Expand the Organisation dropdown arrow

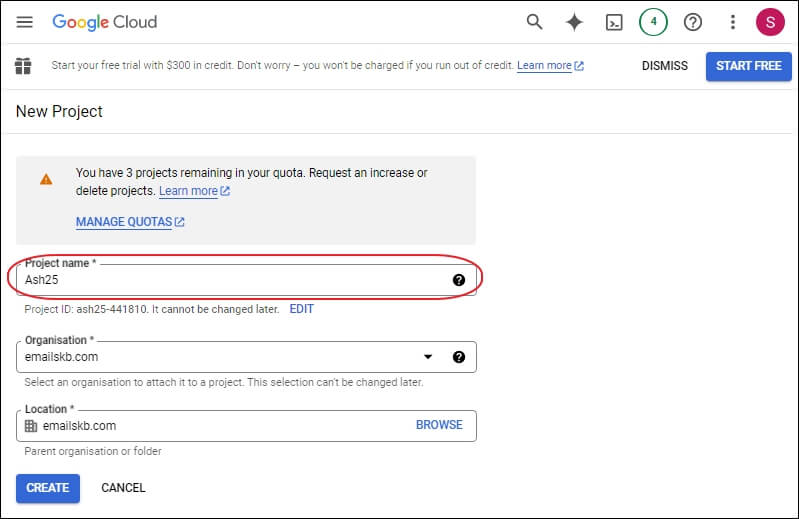(428, 357)
